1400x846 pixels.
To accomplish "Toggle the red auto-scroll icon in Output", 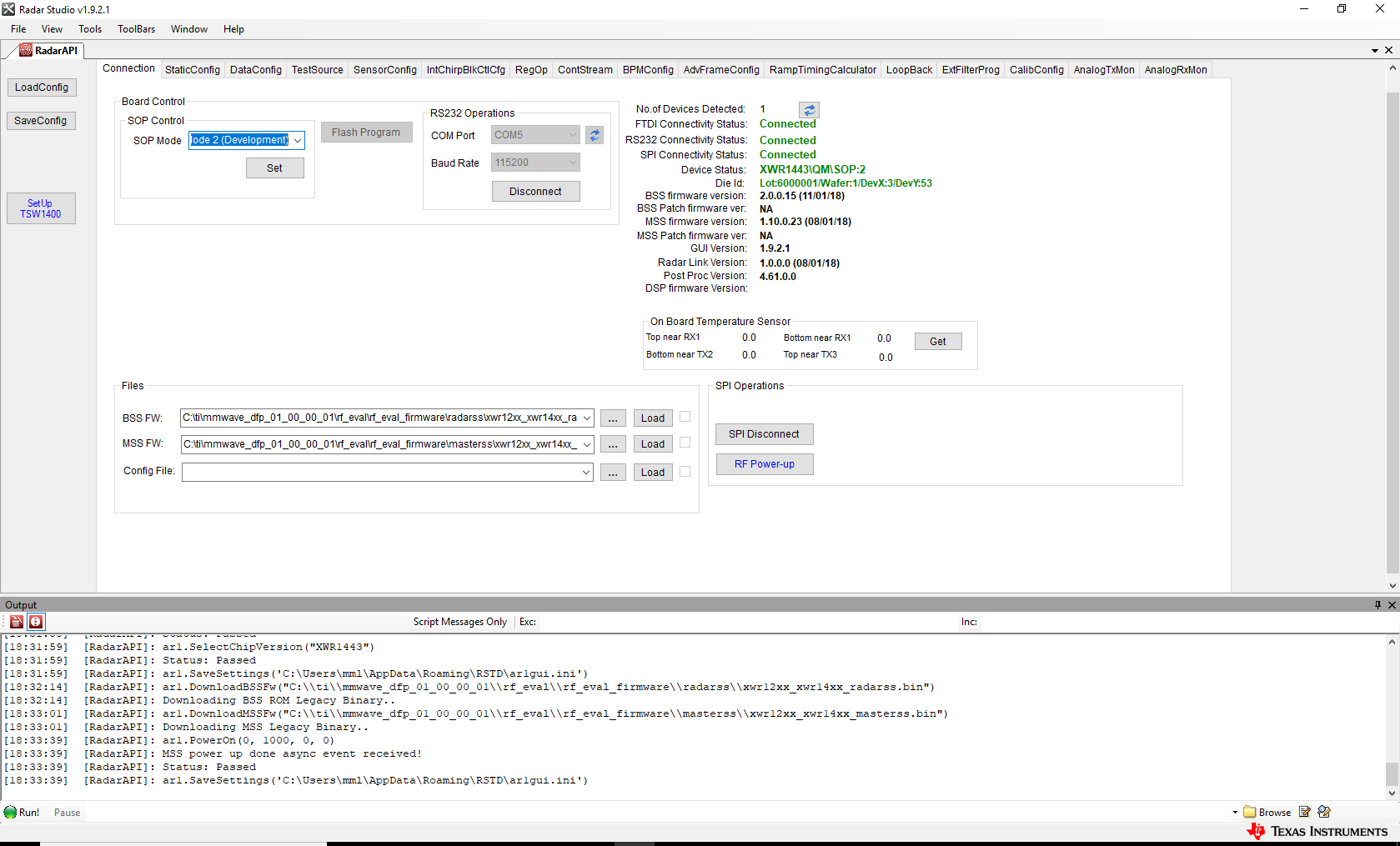I will coord(36,622).
